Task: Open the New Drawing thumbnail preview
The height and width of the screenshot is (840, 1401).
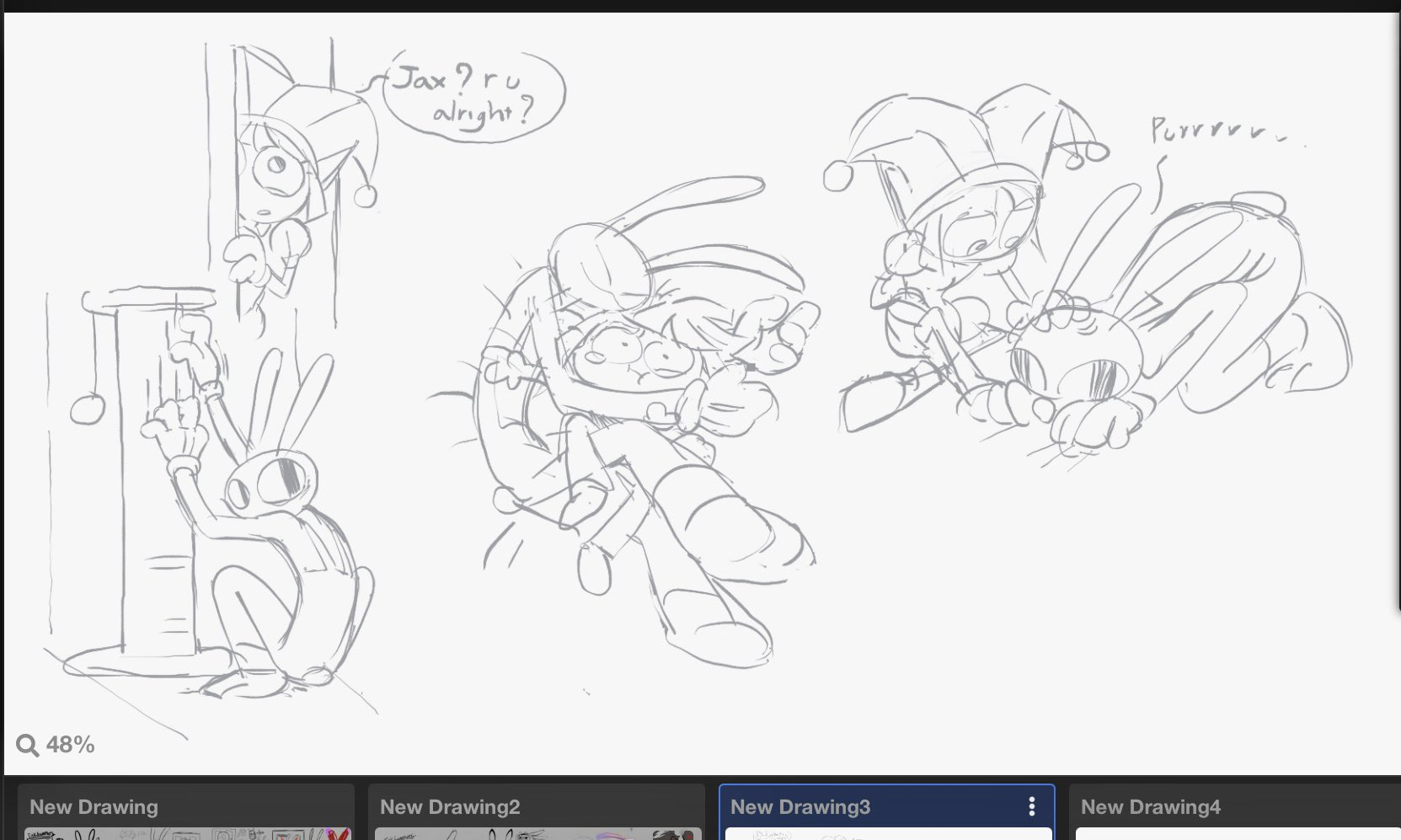Action: tap(186, 833)
